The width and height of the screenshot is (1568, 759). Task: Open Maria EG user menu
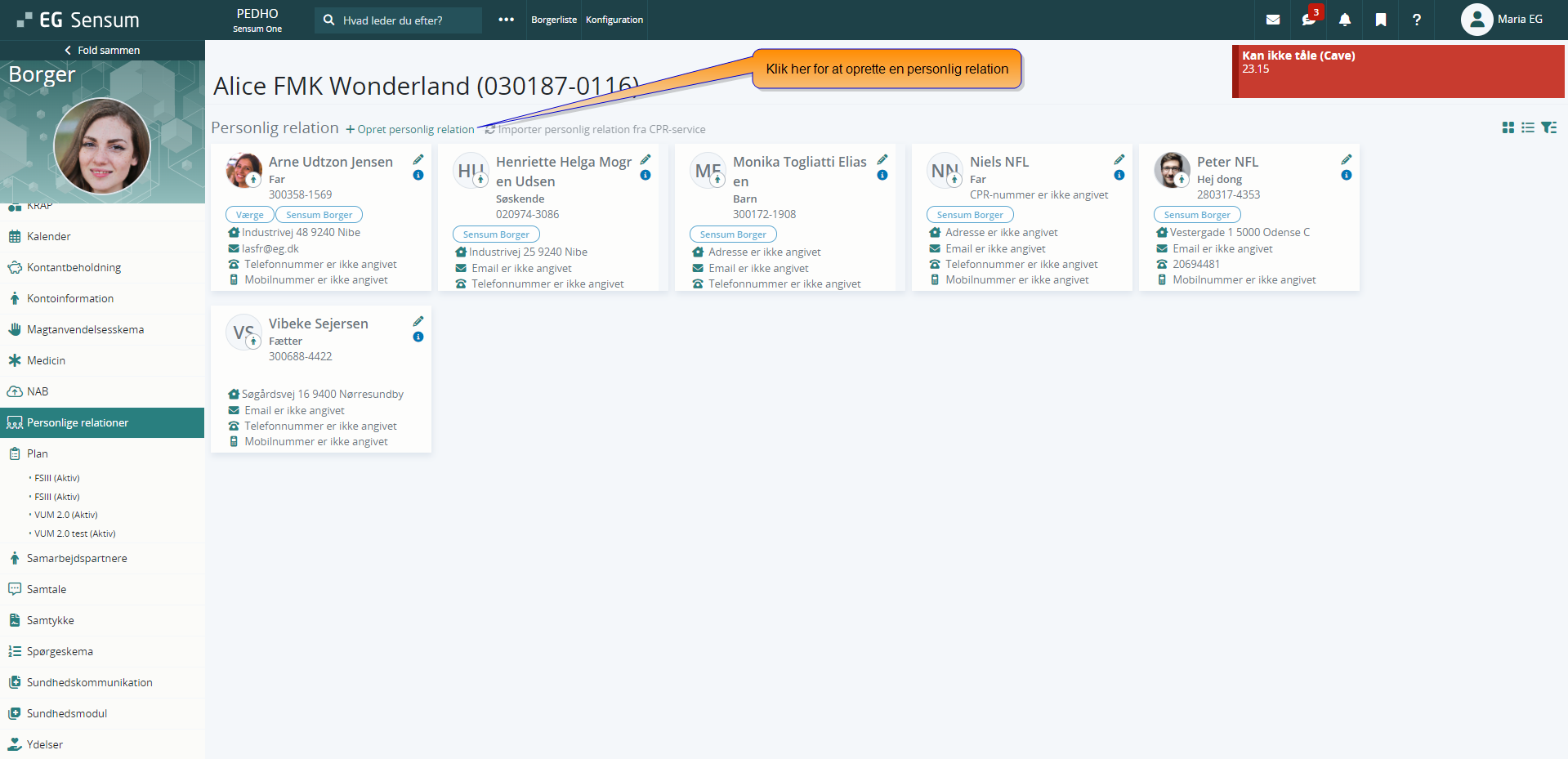(x=1502, y=20)
